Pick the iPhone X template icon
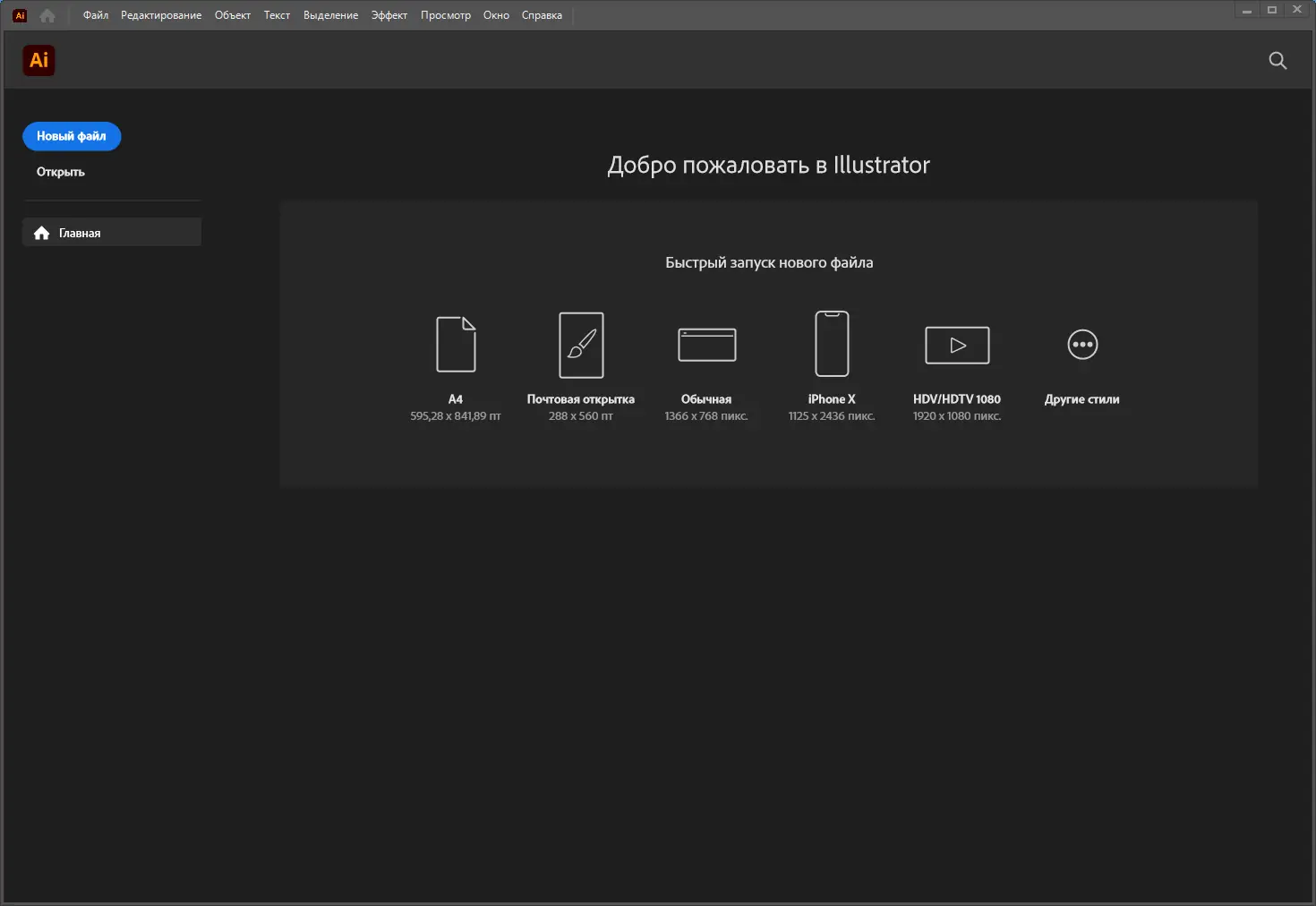1316x906 pixels. (x=832, y=343)
